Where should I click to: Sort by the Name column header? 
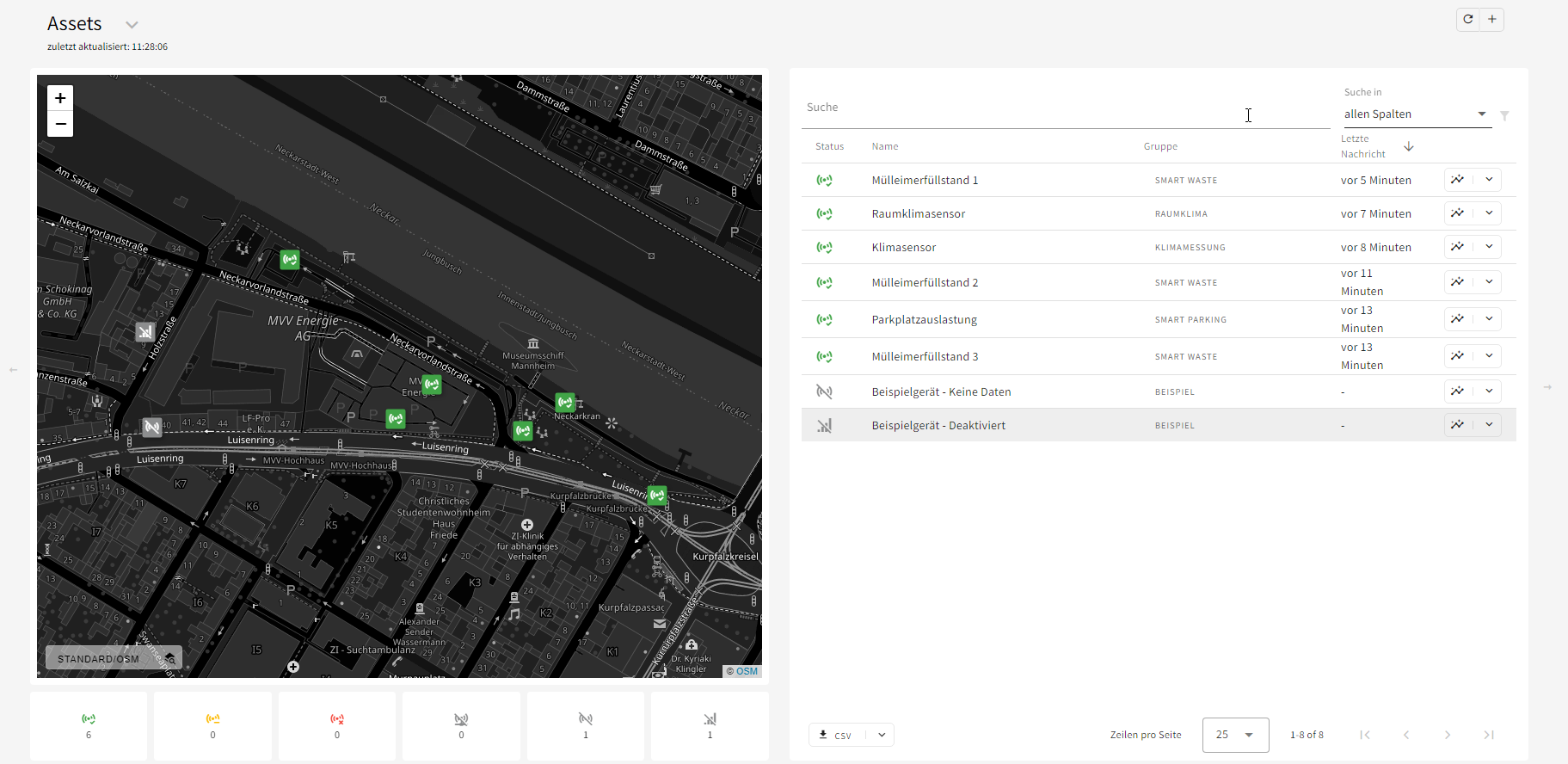click(x=884, y=146)
